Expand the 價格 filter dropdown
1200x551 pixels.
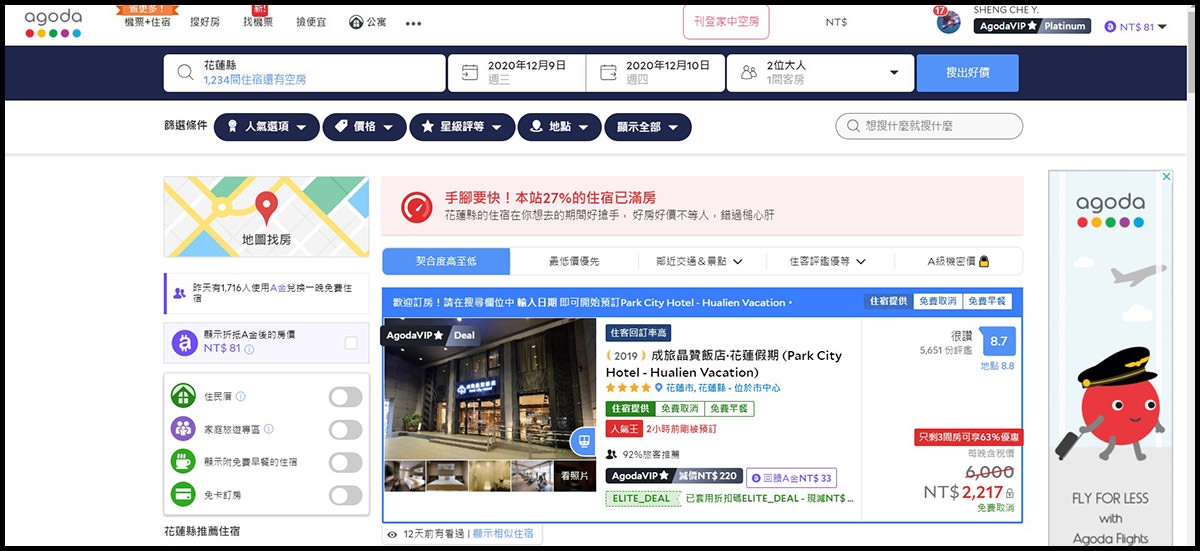pyautogui.click(x=365, y=127)
